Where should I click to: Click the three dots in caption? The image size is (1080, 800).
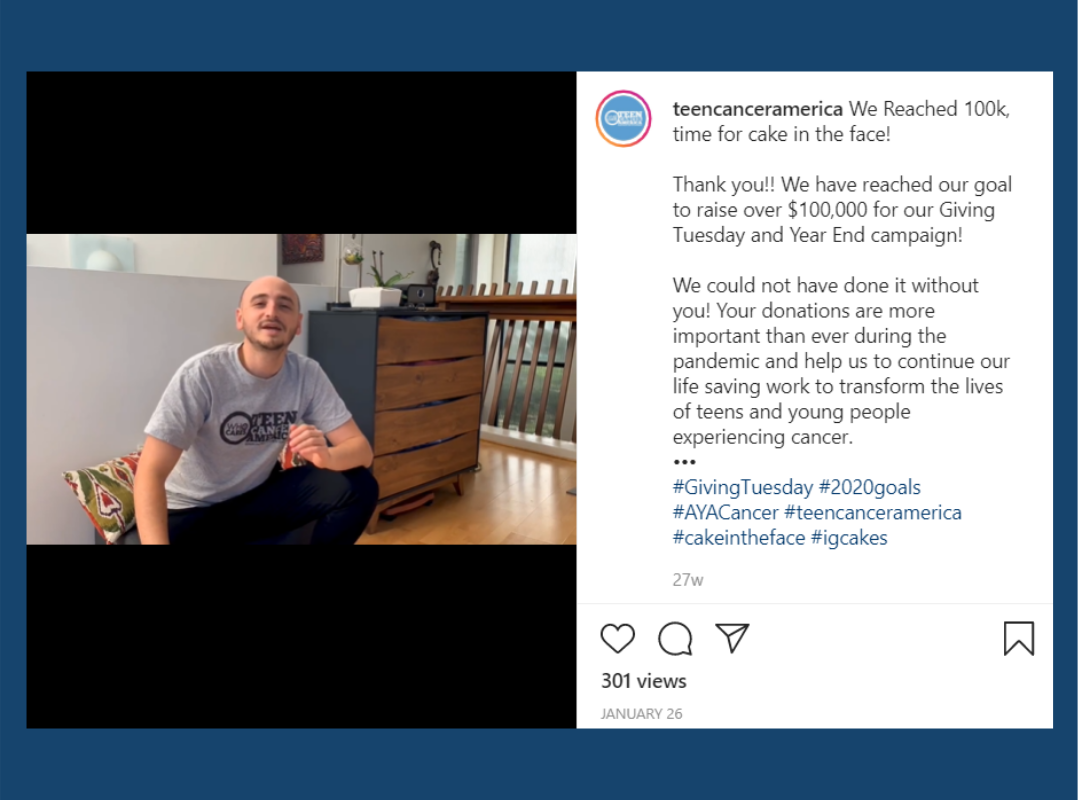click(x=684, y=462)
